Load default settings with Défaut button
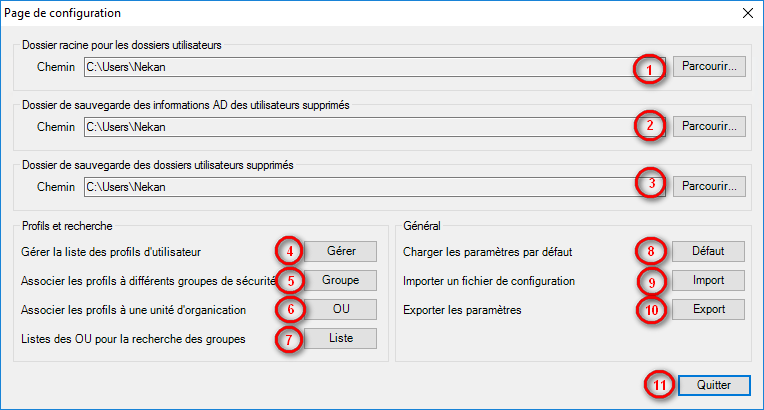The image size is (764, 410). [708, 251]
